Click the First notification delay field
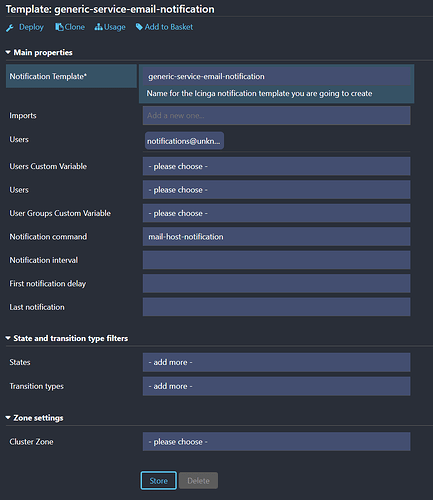433x500 pixels. pyautogui.click(x=276, y=284)
